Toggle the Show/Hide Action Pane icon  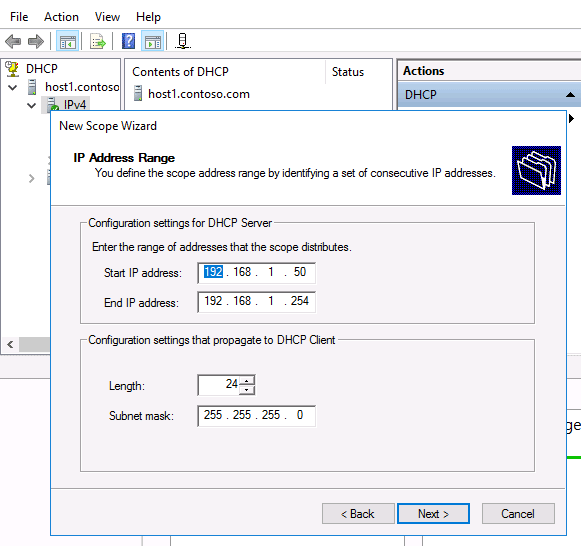point(153,41)
